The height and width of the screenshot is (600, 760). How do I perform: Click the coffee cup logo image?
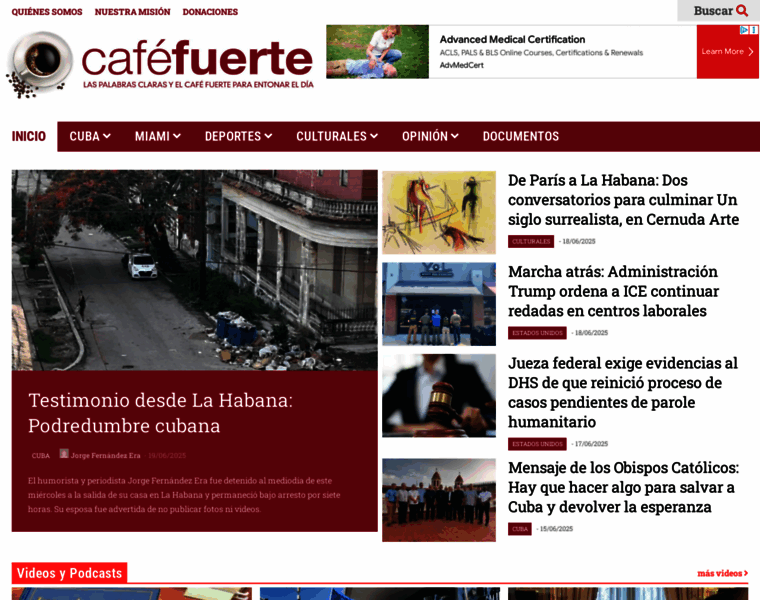click(39, 64)
